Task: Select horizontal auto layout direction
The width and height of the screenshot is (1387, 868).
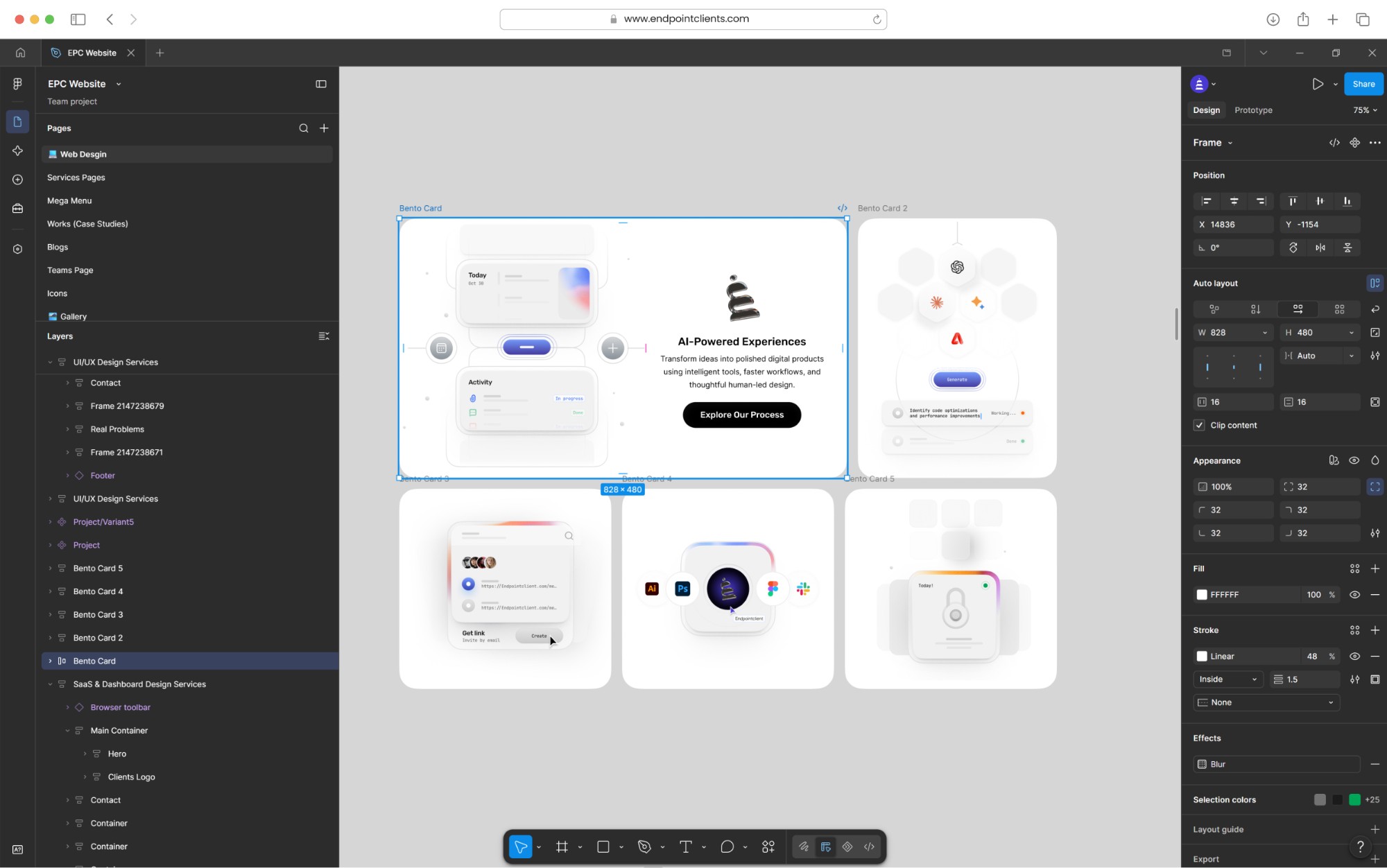Action: click(1298, 309)
